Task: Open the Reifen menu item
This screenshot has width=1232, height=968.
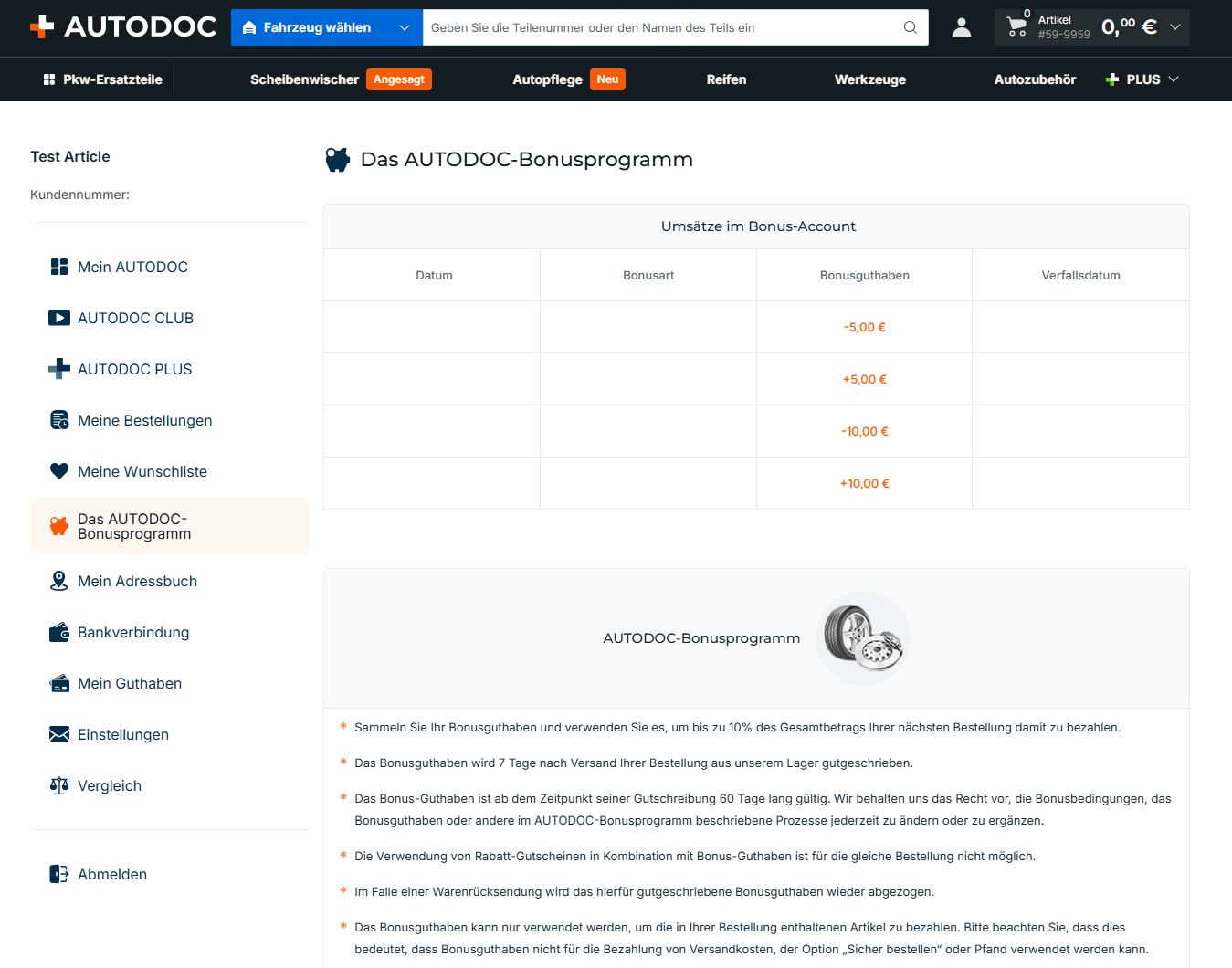Action: coord(726,79)
